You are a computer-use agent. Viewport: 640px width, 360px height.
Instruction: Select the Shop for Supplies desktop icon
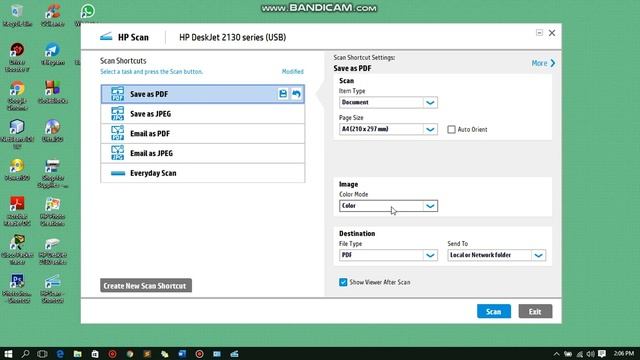click(x=53, y=173)
